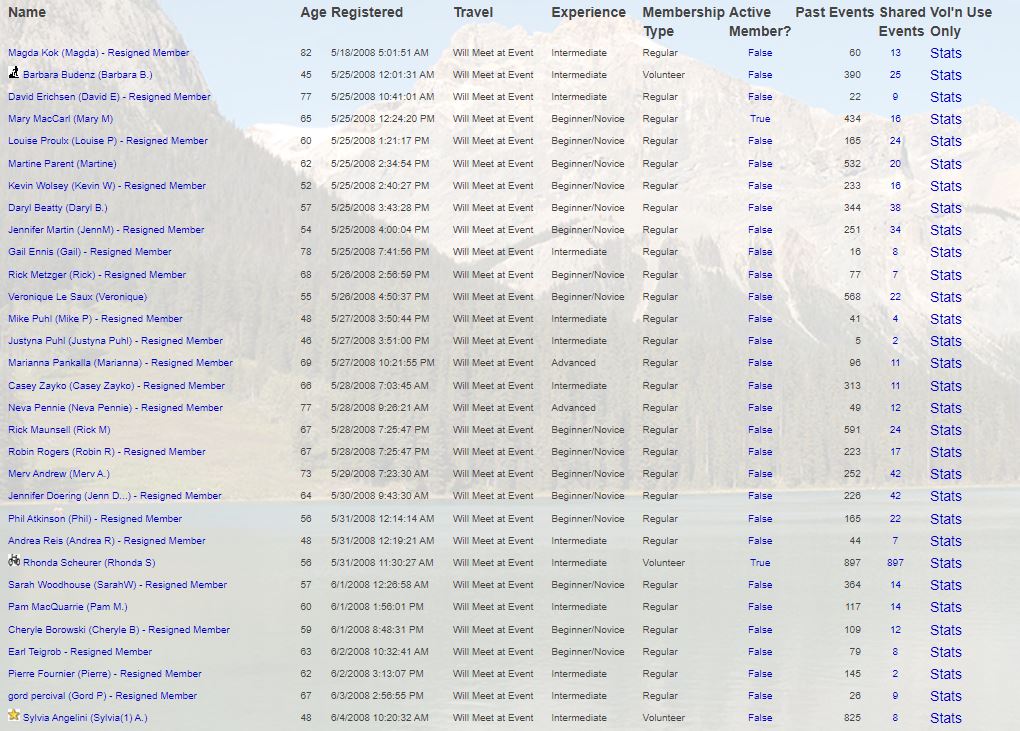The image size is (1020, 731).
Task: Open gord percival's resigned member profile
Action: [102, 696]
